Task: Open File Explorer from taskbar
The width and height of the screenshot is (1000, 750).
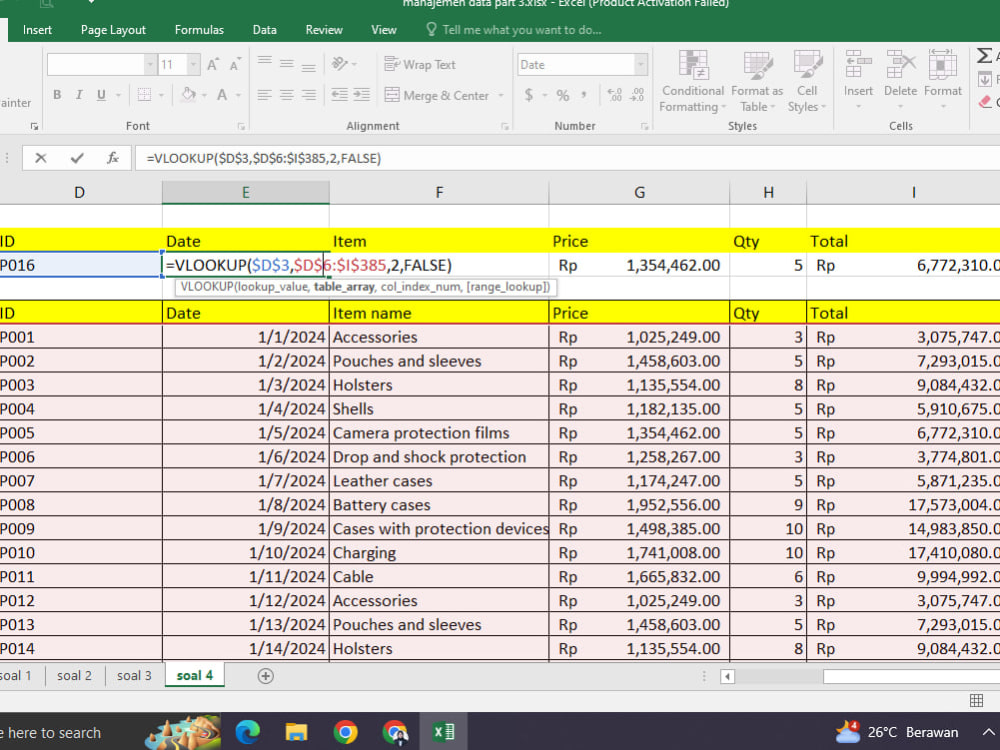Action: (297, 732)
